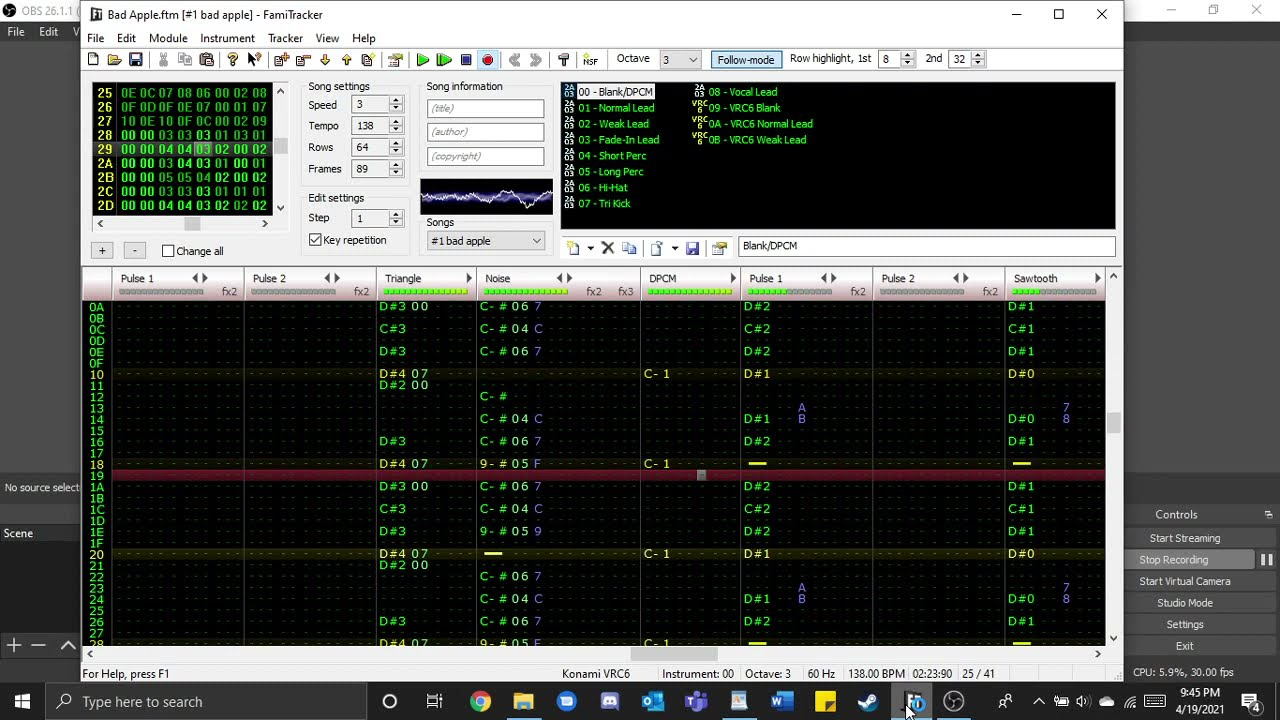The width and height of the screenshot is (1280, 720).
Task: Uncheck the Key repetition checkbox
Action: click(315, 240)
